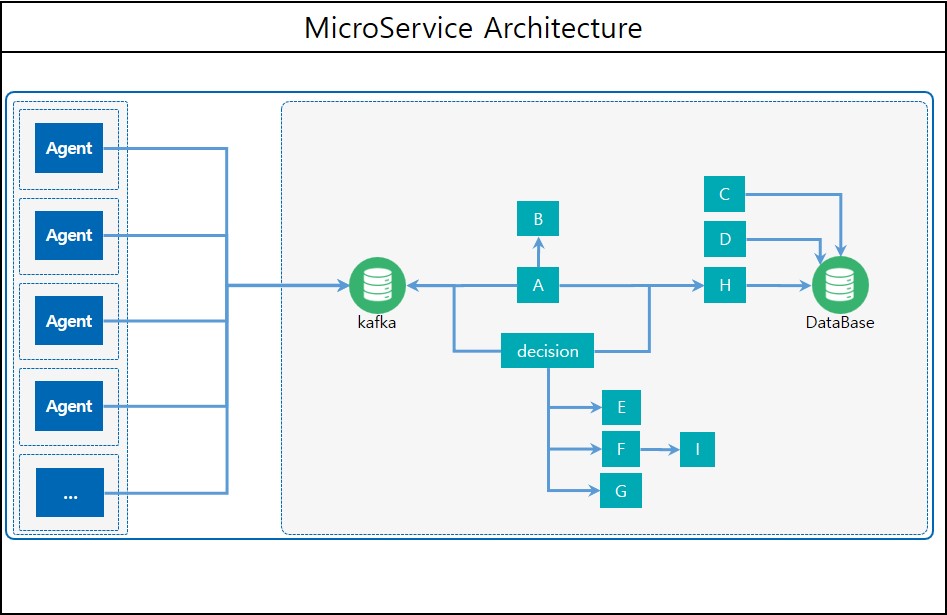Click the ellipsis box below the Agents
The width and height of the screenshot is (947, 615).
tap(69, 493)
